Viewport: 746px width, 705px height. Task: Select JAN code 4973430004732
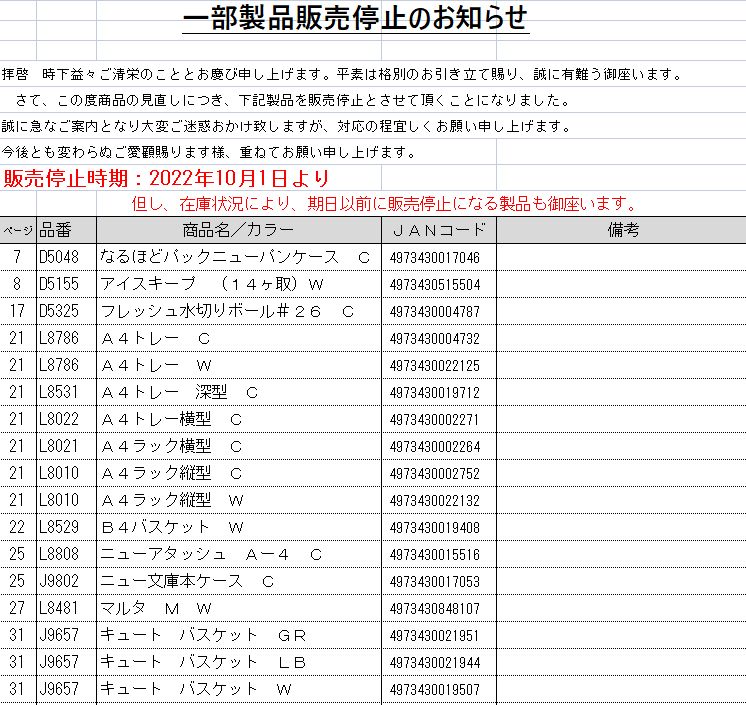point(435,339)
